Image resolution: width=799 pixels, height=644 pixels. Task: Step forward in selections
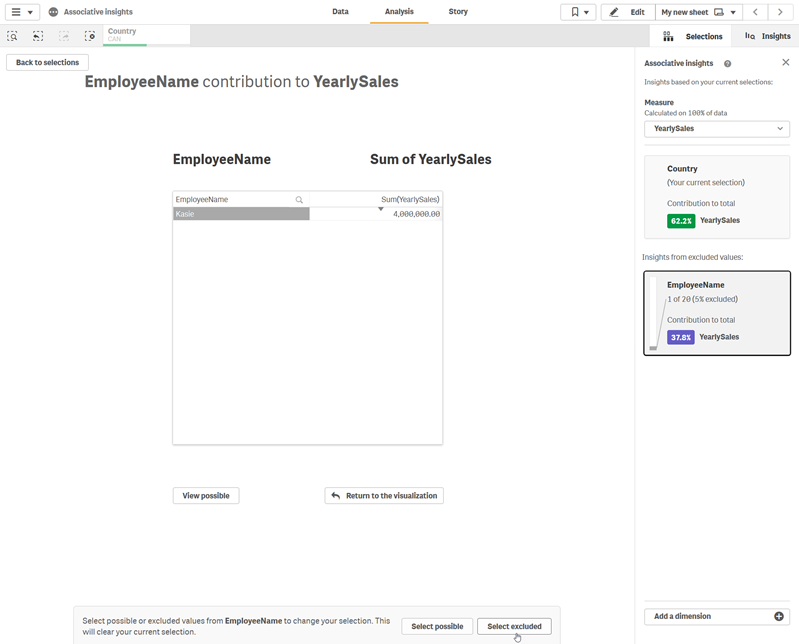(x=64, y=36)
